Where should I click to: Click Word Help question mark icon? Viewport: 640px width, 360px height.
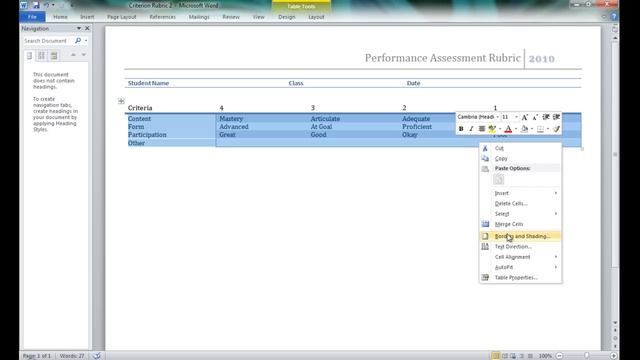[613, 17]
